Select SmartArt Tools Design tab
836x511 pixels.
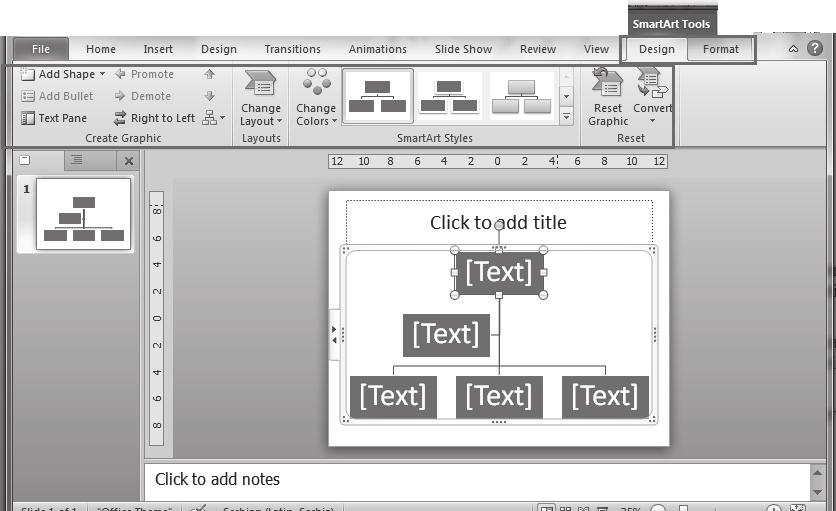[x=656, y=49]
